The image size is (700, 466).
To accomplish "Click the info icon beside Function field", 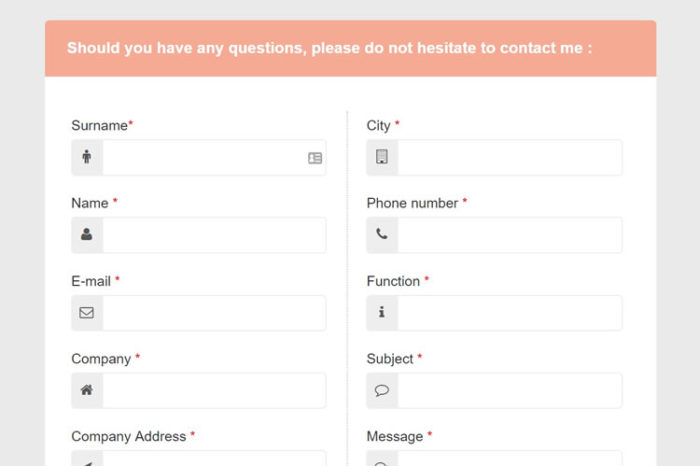I will 382,313.
